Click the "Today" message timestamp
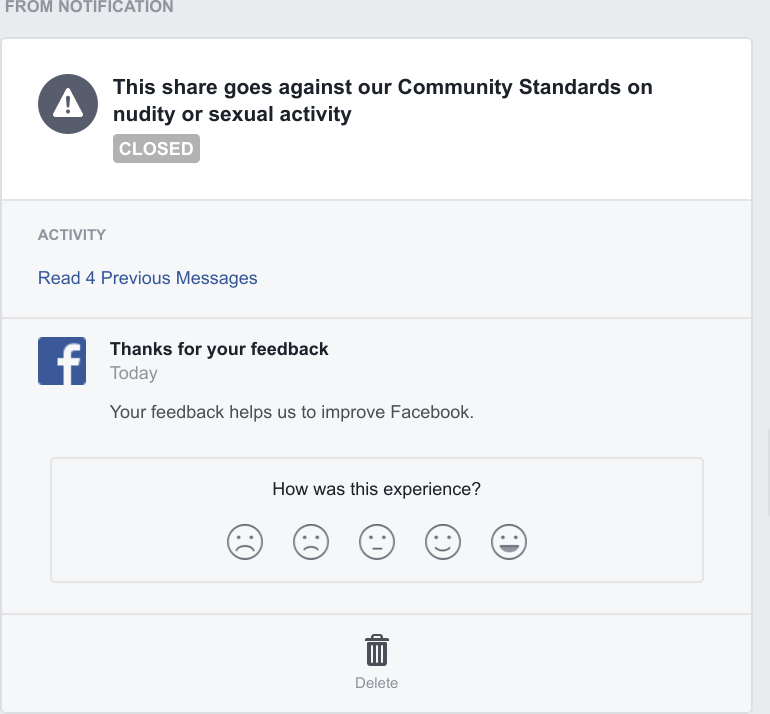Viewport: 770px width, 714px height. coord(134,373)
